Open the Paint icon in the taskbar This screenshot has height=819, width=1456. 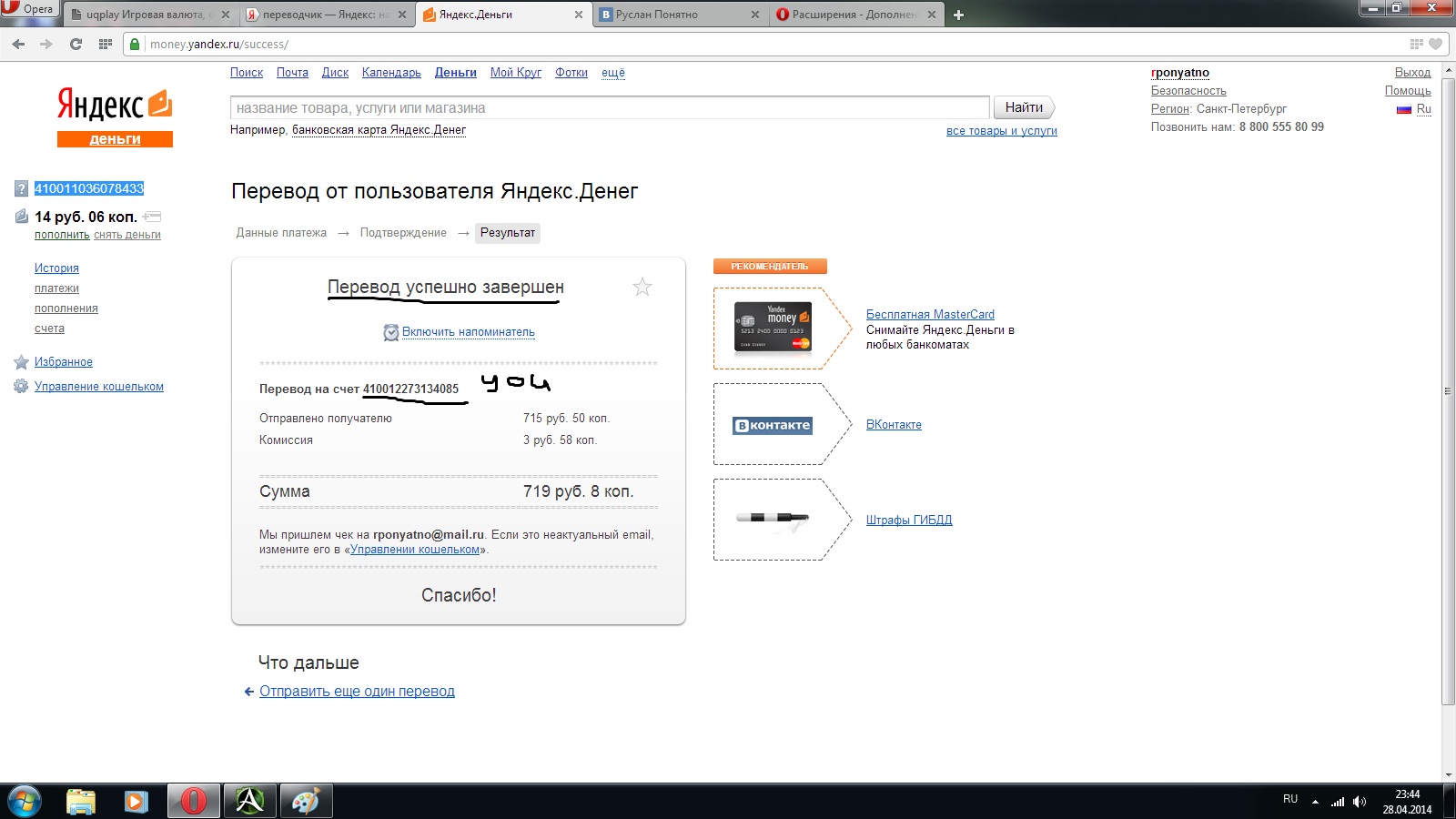point(306,801)
